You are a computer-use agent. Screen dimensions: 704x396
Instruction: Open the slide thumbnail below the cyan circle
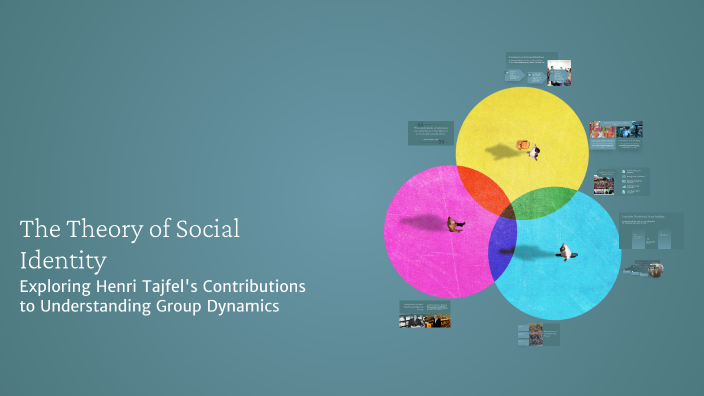[x=538, y=334]
